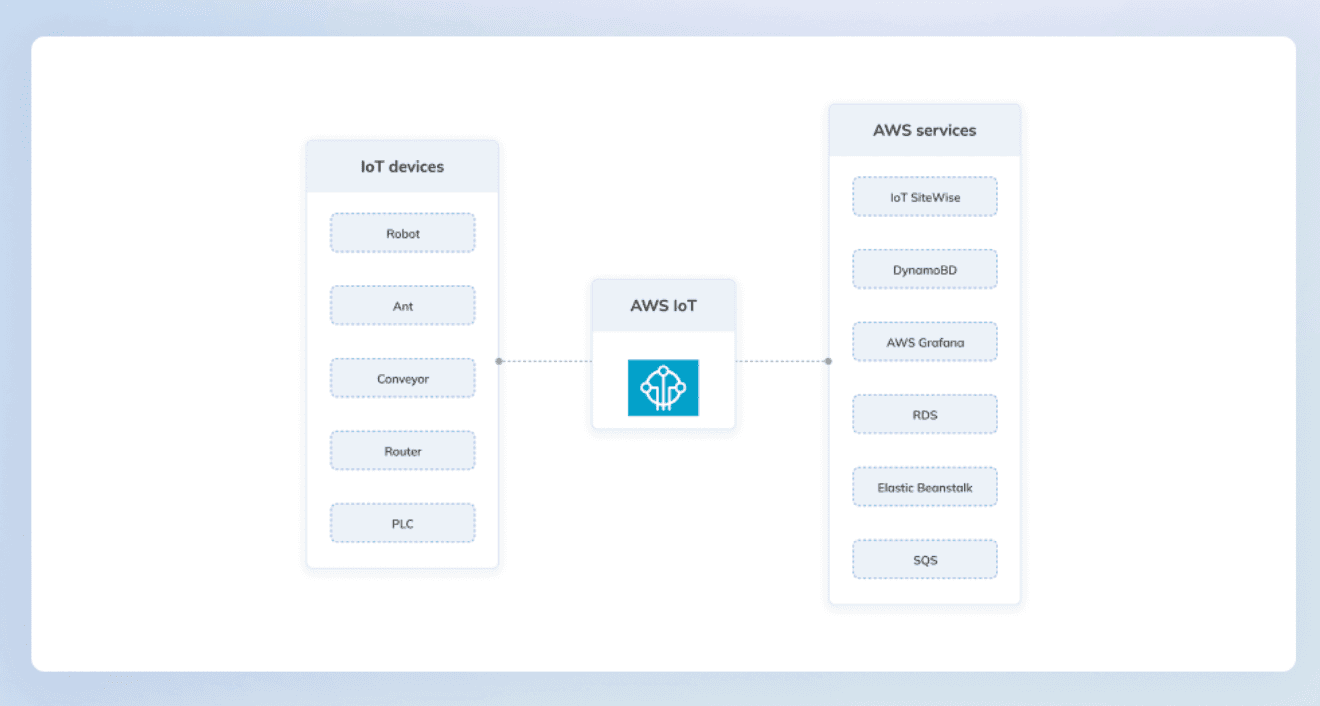
Task: Click the DynamoBD service box
Action: coord(925,270)
